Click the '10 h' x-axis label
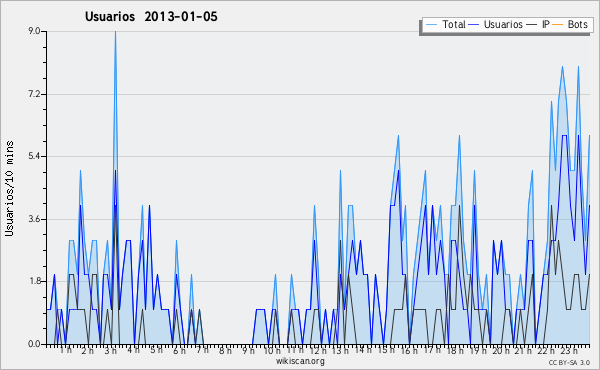This screenshot has width=600, height=370. [x=272, y=350]
